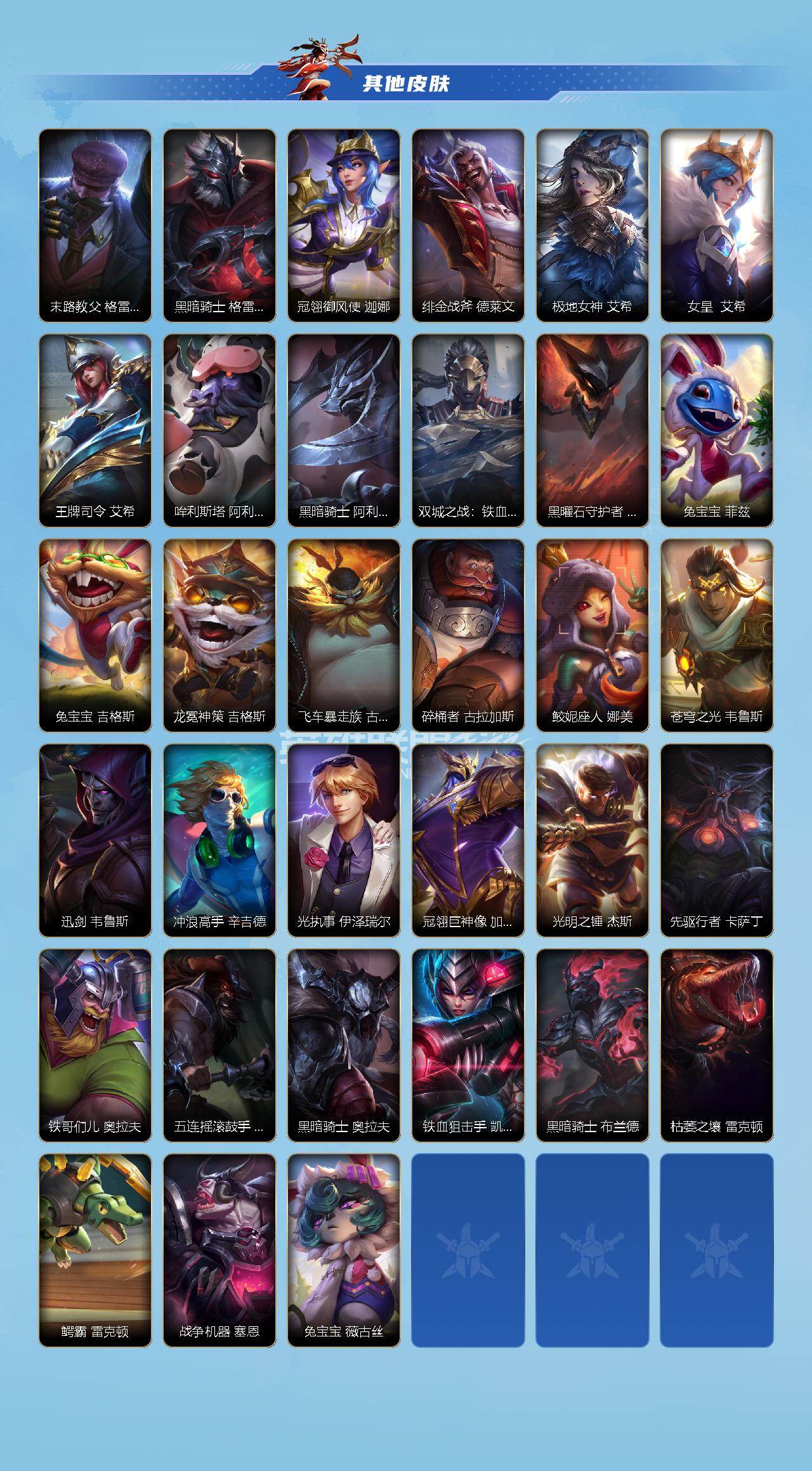Click the 迅剑 韦鲁斯 skin card
This screenshot has height=1471, width=812.
point(95,840)
